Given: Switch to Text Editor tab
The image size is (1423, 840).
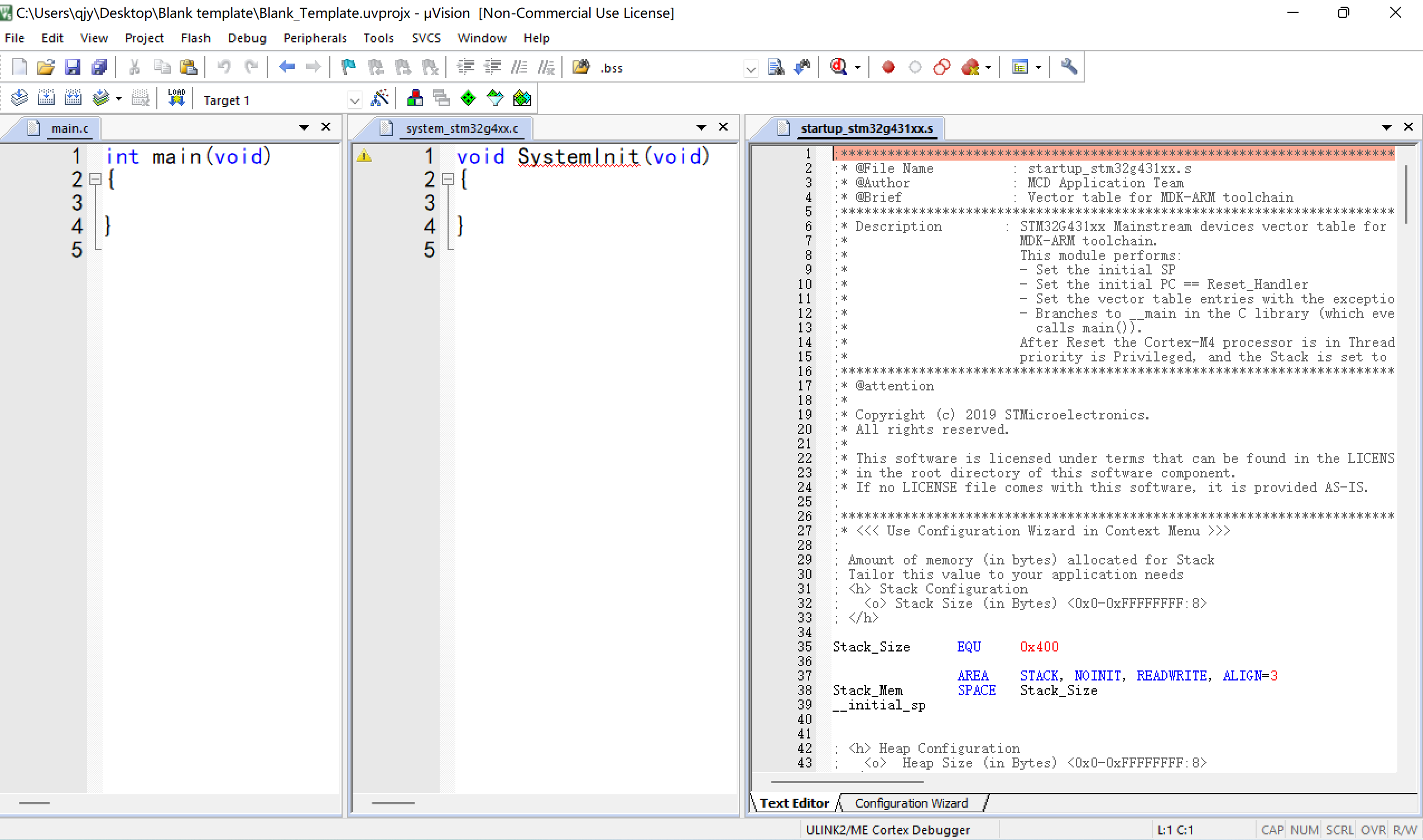Looking at the screenshot, I should [794, 803].
